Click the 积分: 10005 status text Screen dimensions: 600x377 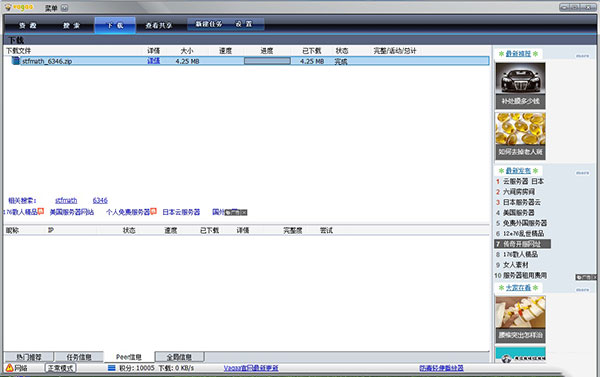(137, 368)
